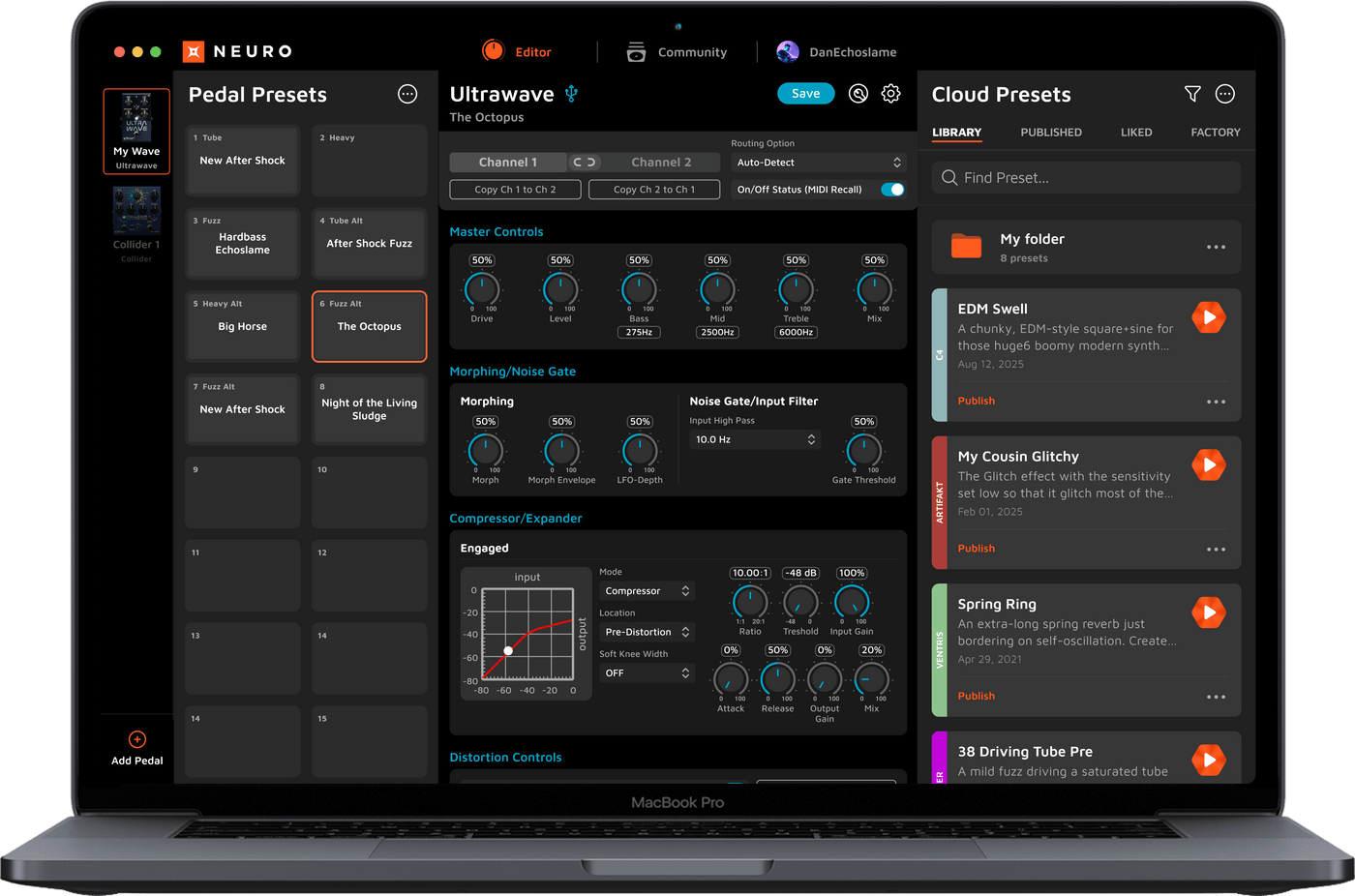
Task: Select the My Wave Ultrawave pedal thumbnail
Action: (136, 132)
